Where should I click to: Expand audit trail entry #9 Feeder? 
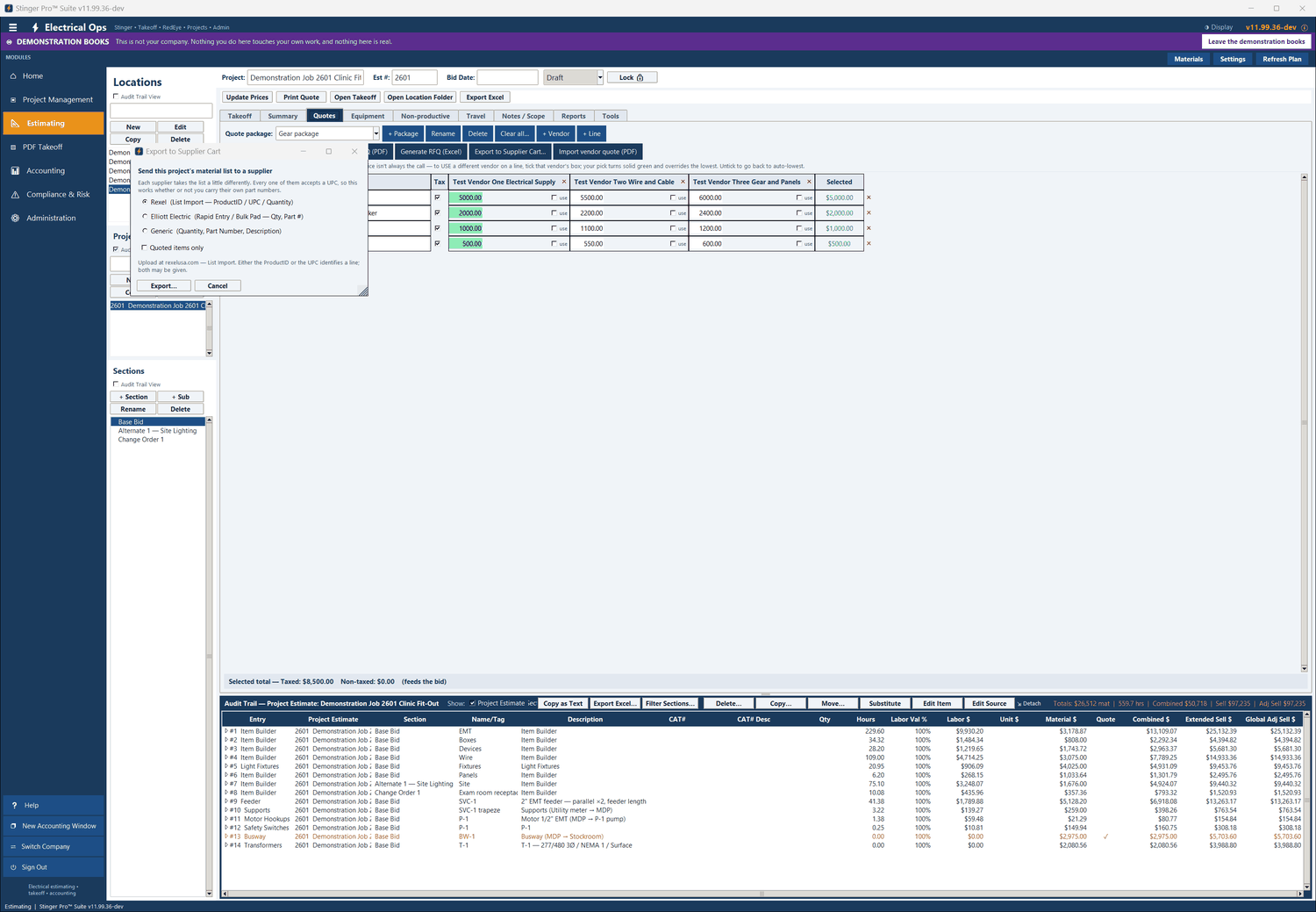(x=226, y=801)
